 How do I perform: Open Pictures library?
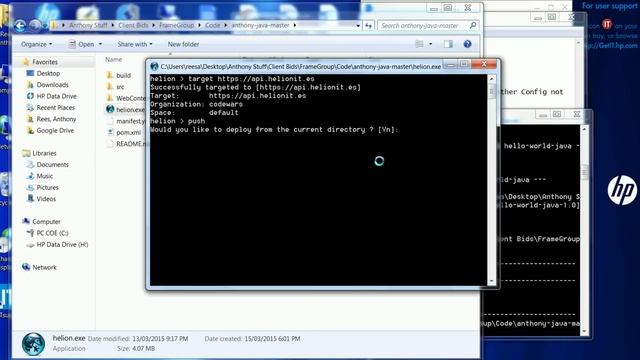click(47, 188)
